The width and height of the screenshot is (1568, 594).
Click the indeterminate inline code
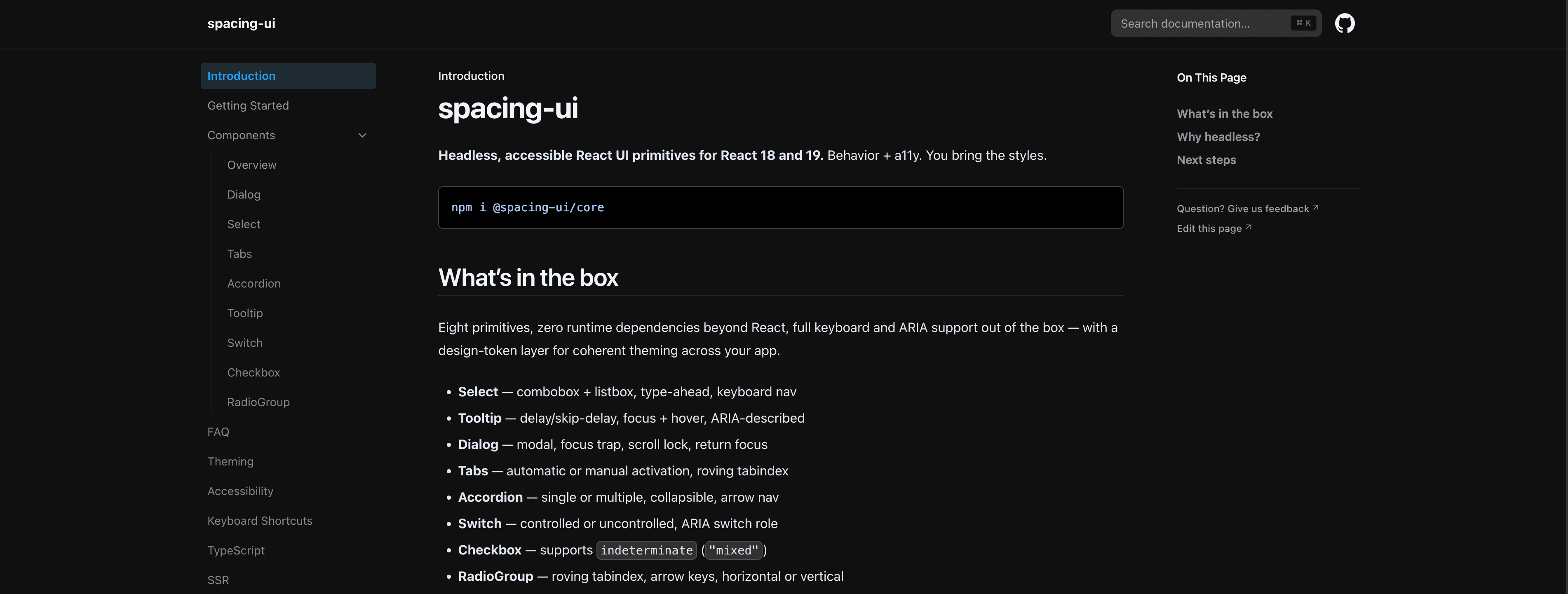pyautogui.click(x=646, y=550)
